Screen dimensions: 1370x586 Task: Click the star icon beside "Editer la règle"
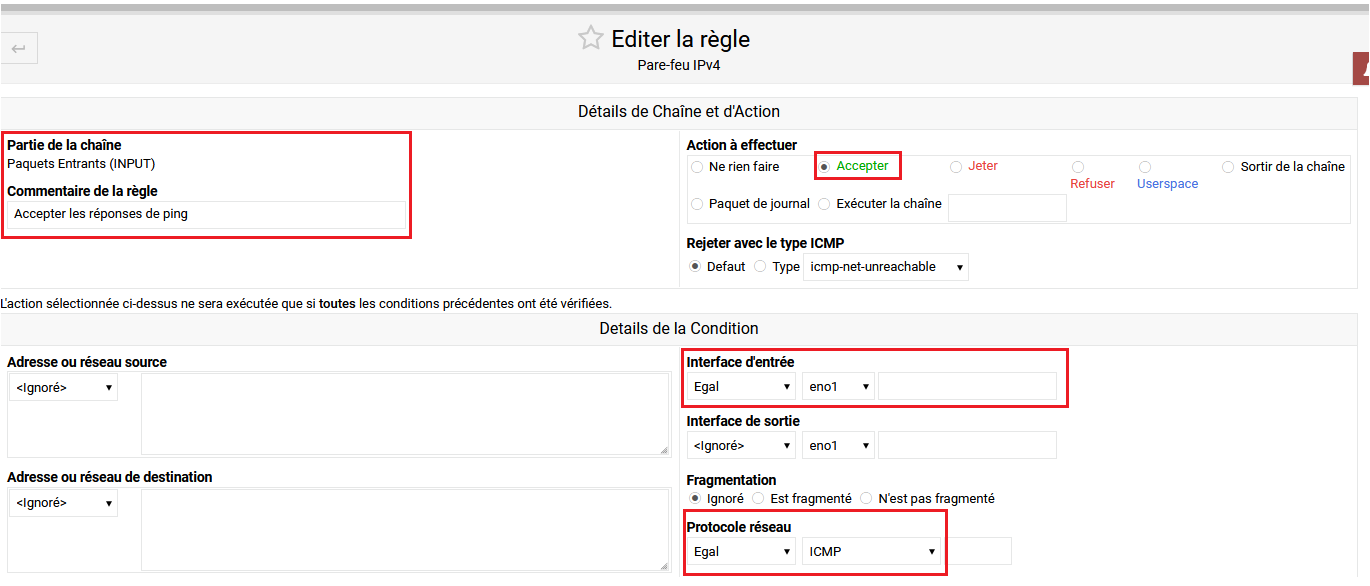point(590,37)
